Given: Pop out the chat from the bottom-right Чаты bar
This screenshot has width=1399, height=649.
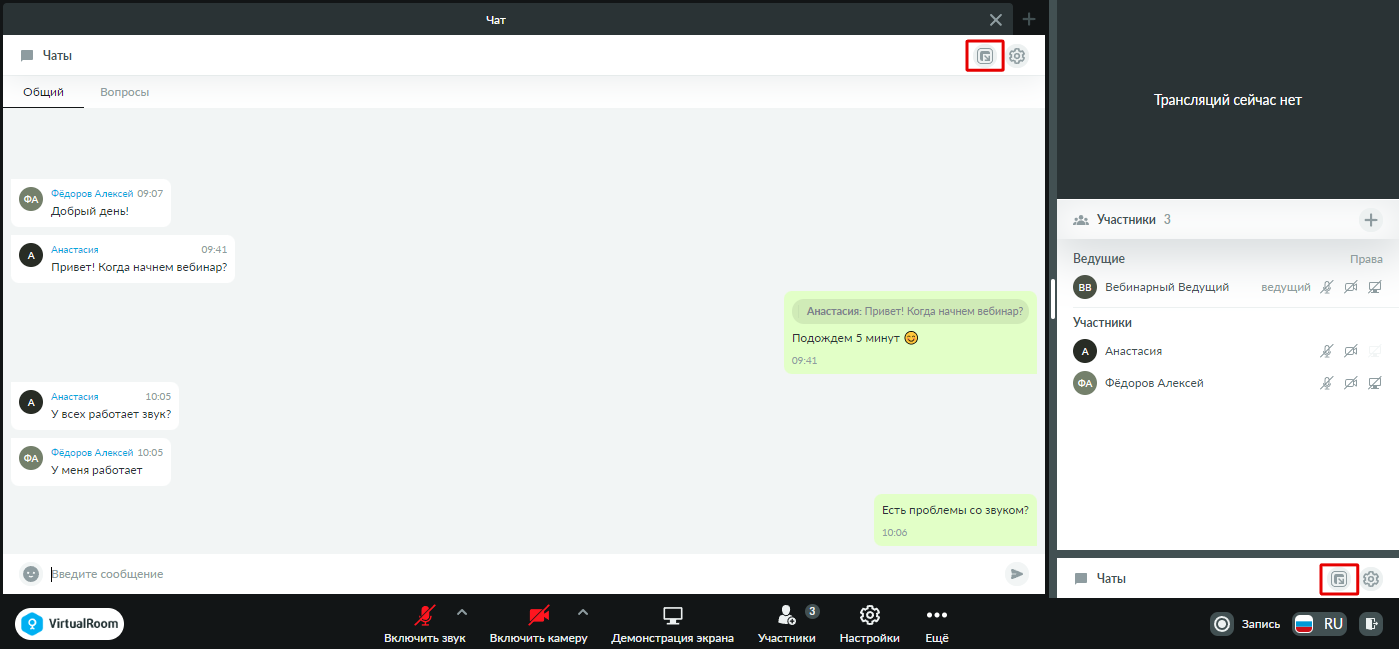Looking at the screenshot, I should click(x=1339, y=579).
